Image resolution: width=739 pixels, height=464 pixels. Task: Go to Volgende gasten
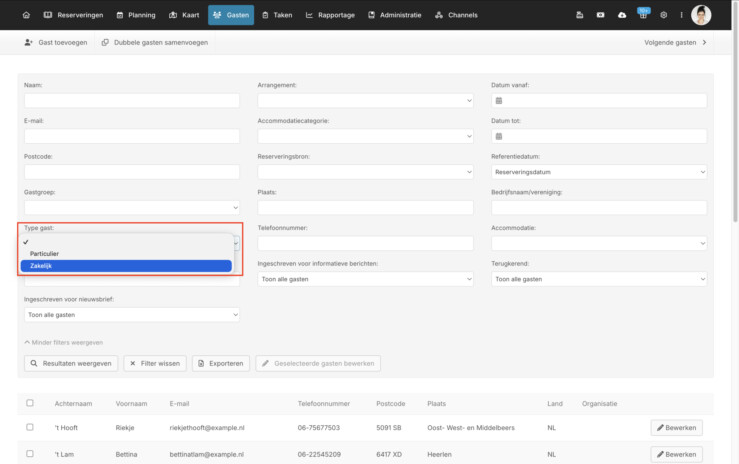[675, 42]
